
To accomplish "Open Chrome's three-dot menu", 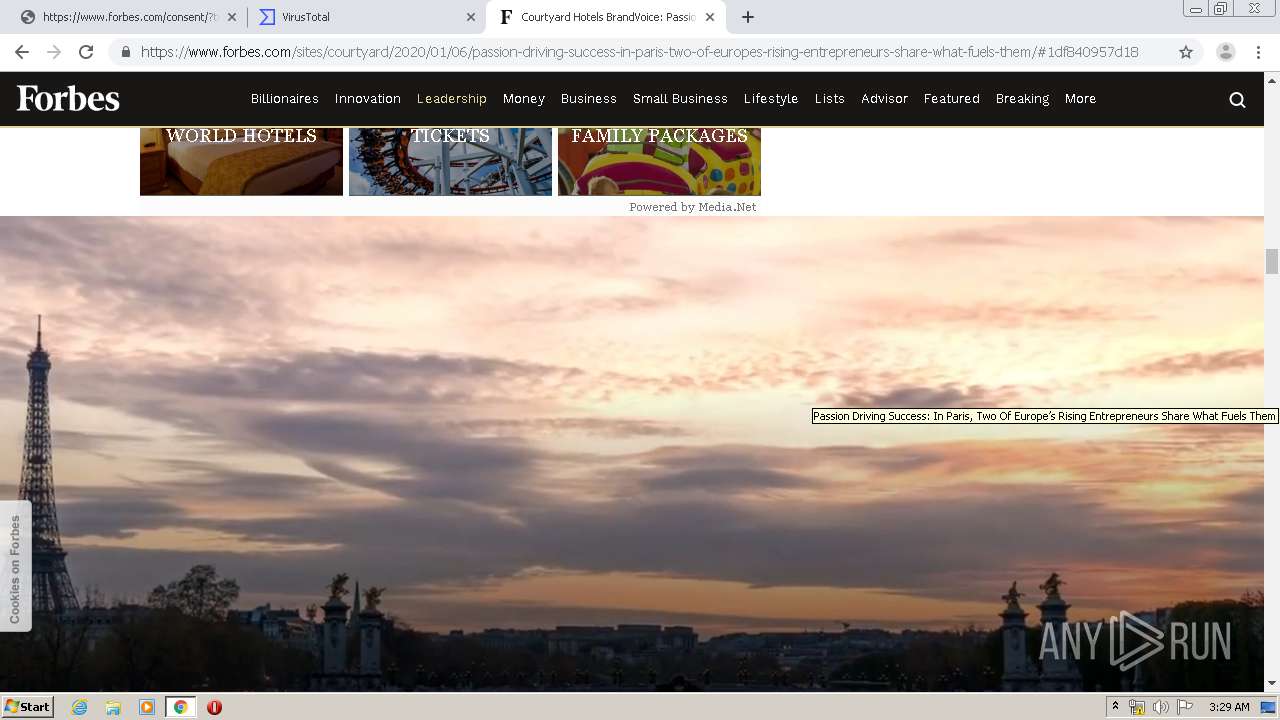I will [1258, 52].
